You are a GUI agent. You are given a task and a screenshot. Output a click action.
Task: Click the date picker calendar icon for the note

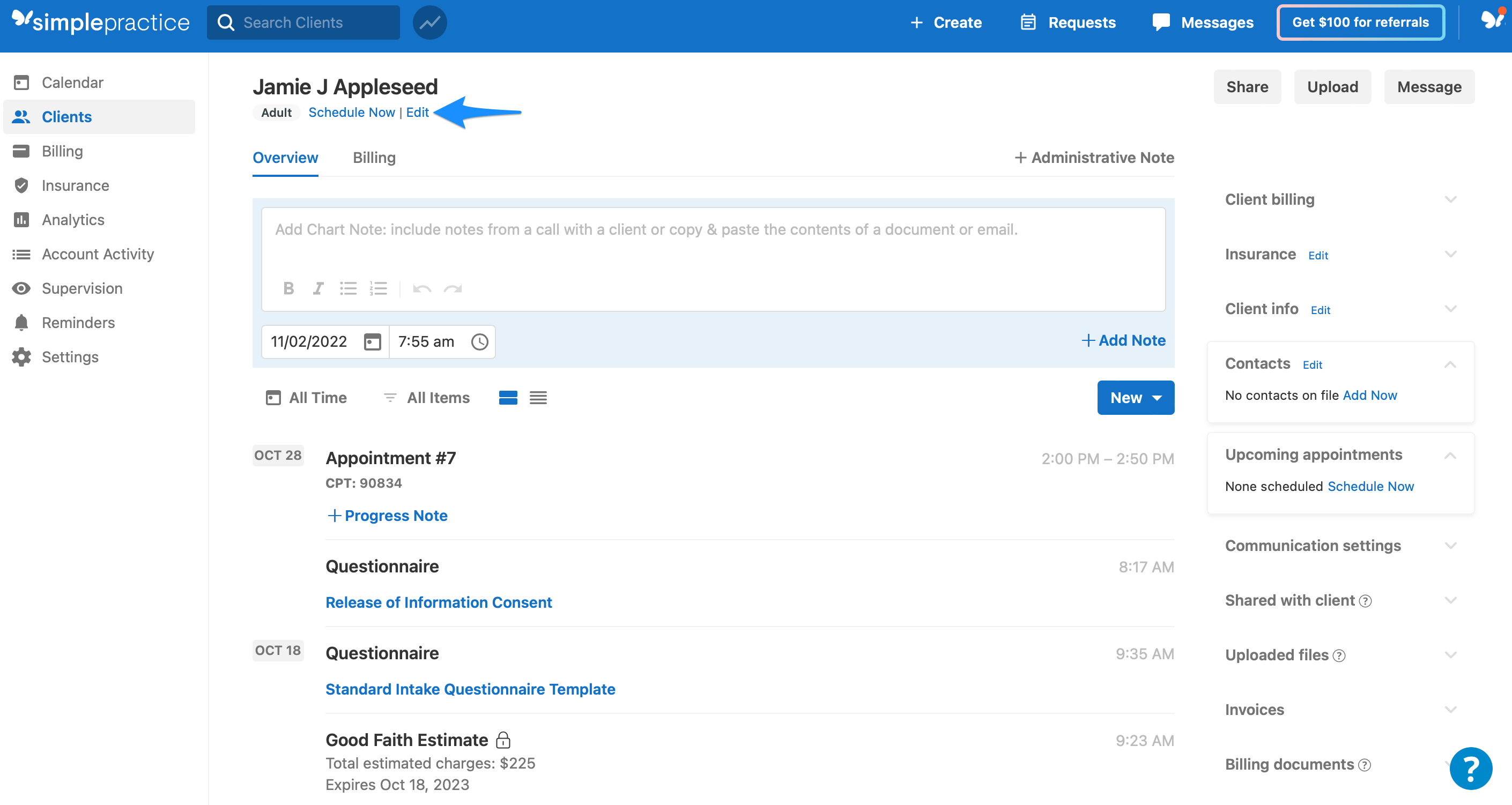[x=372, y=341]
